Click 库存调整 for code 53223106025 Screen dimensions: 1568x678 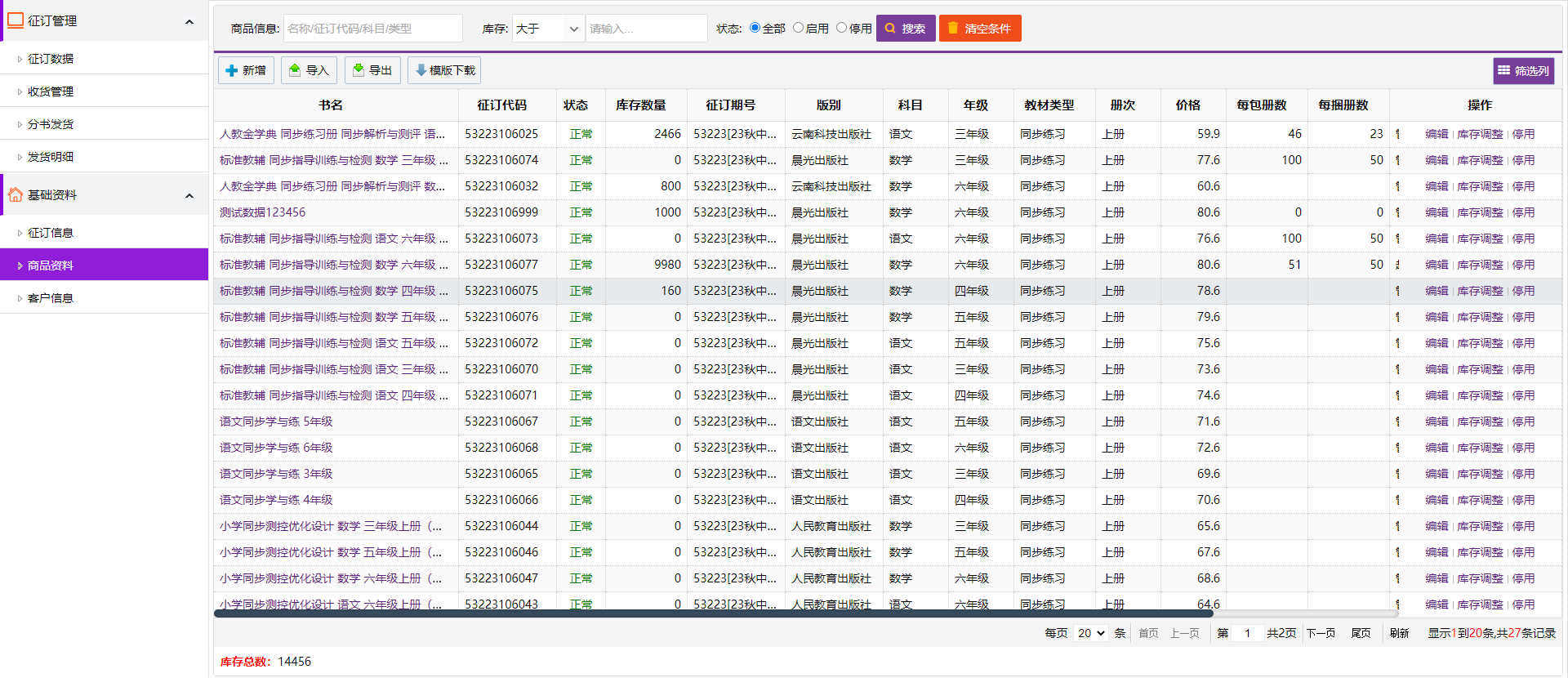(1480, 134)
